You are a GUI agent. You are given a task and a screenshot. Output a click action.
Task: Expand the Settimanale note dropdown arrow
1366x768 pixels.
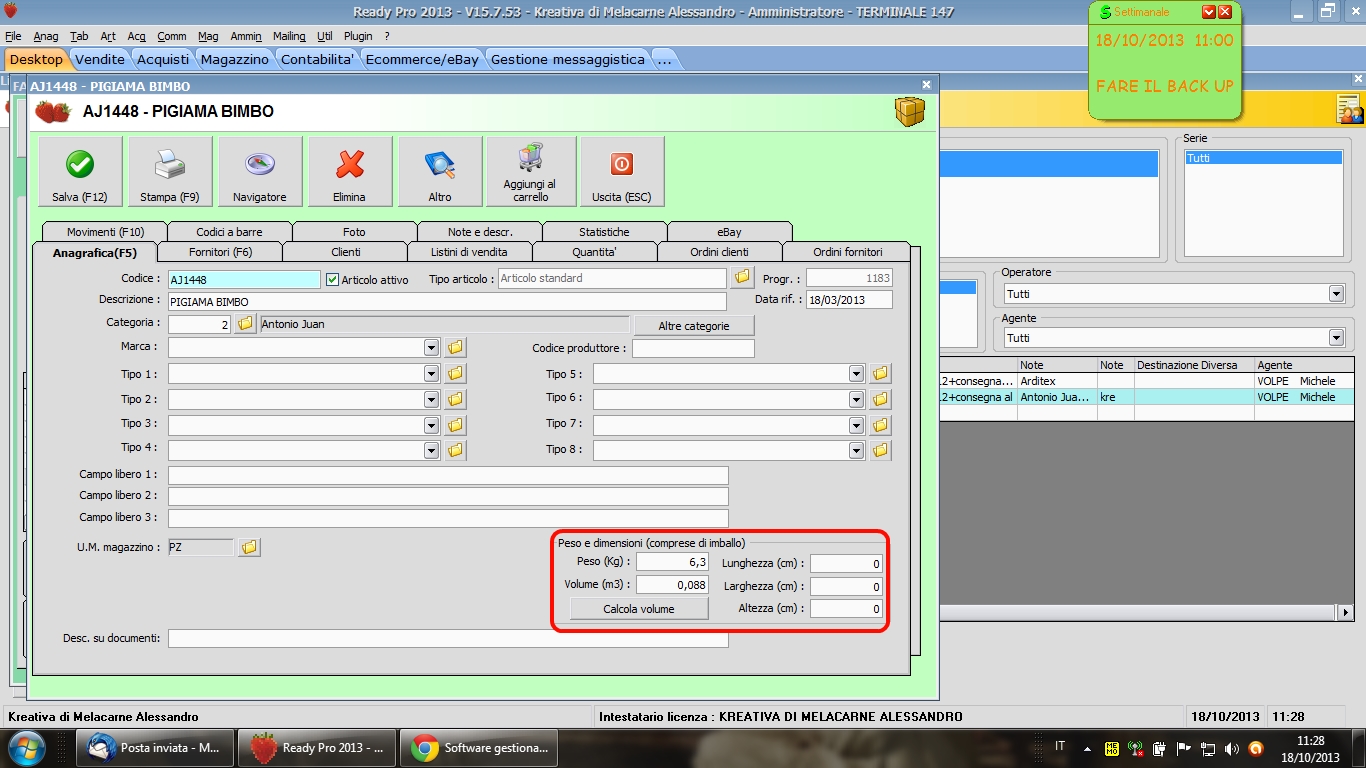[x=1208, y=12]
